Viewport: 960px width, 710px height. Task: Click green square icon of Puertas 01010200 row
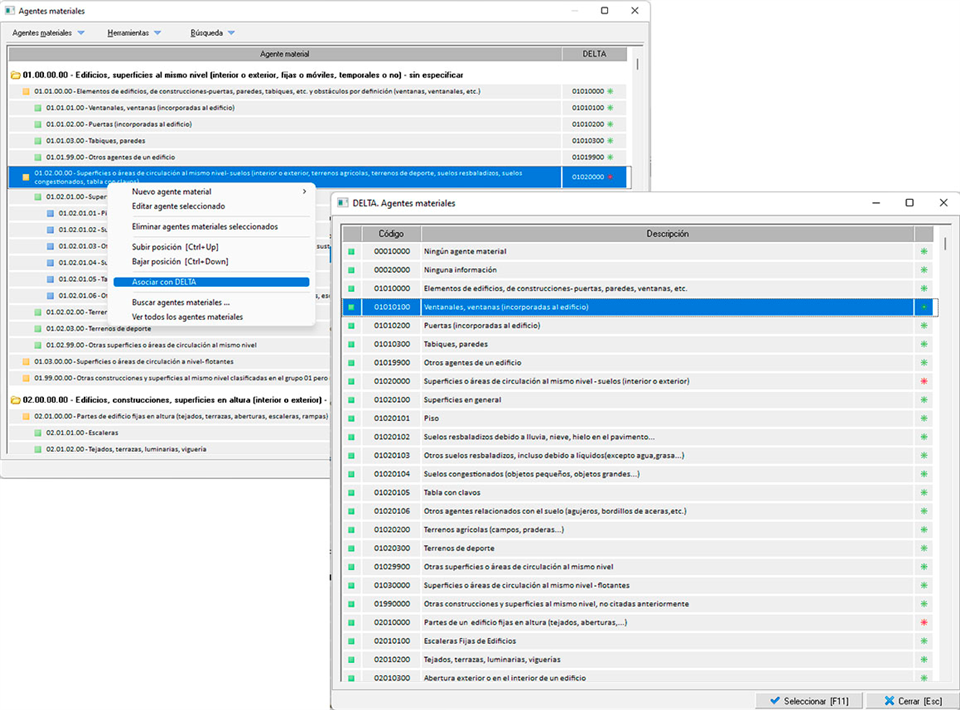click(351, 326)
